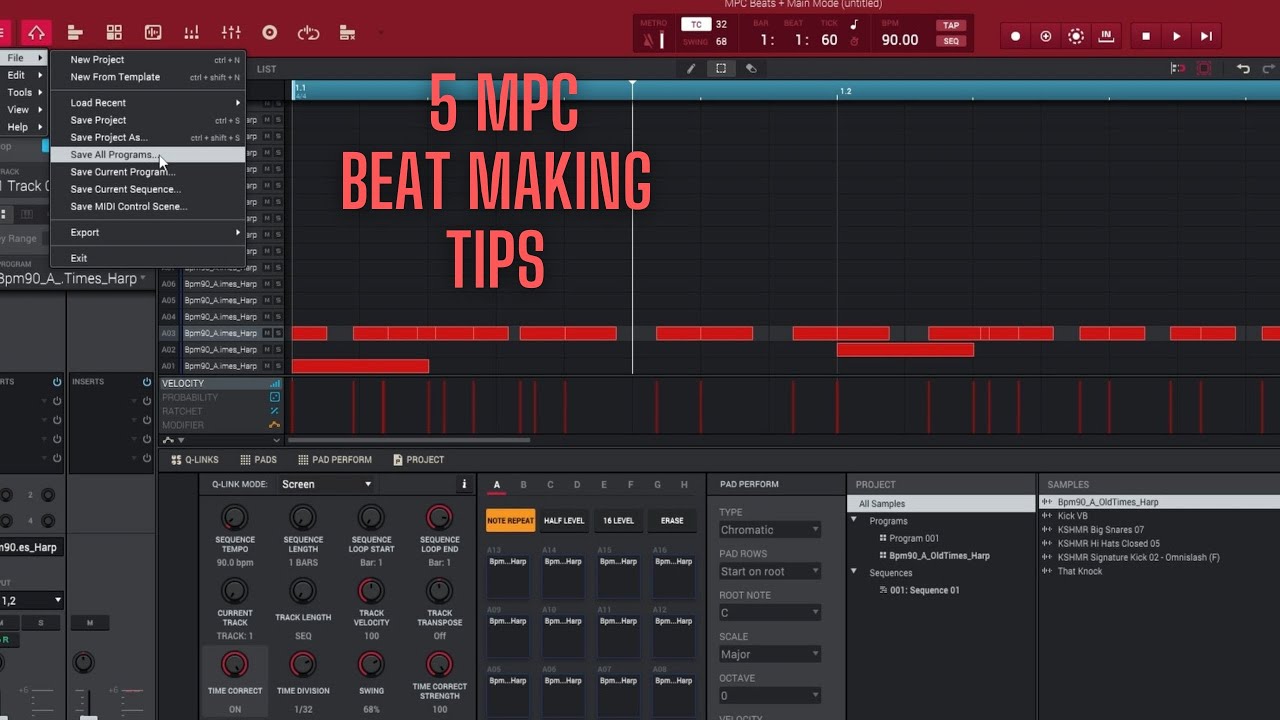Open the Octave dropdown
The image size is (1280, 720).
click(x=769, y=696)
